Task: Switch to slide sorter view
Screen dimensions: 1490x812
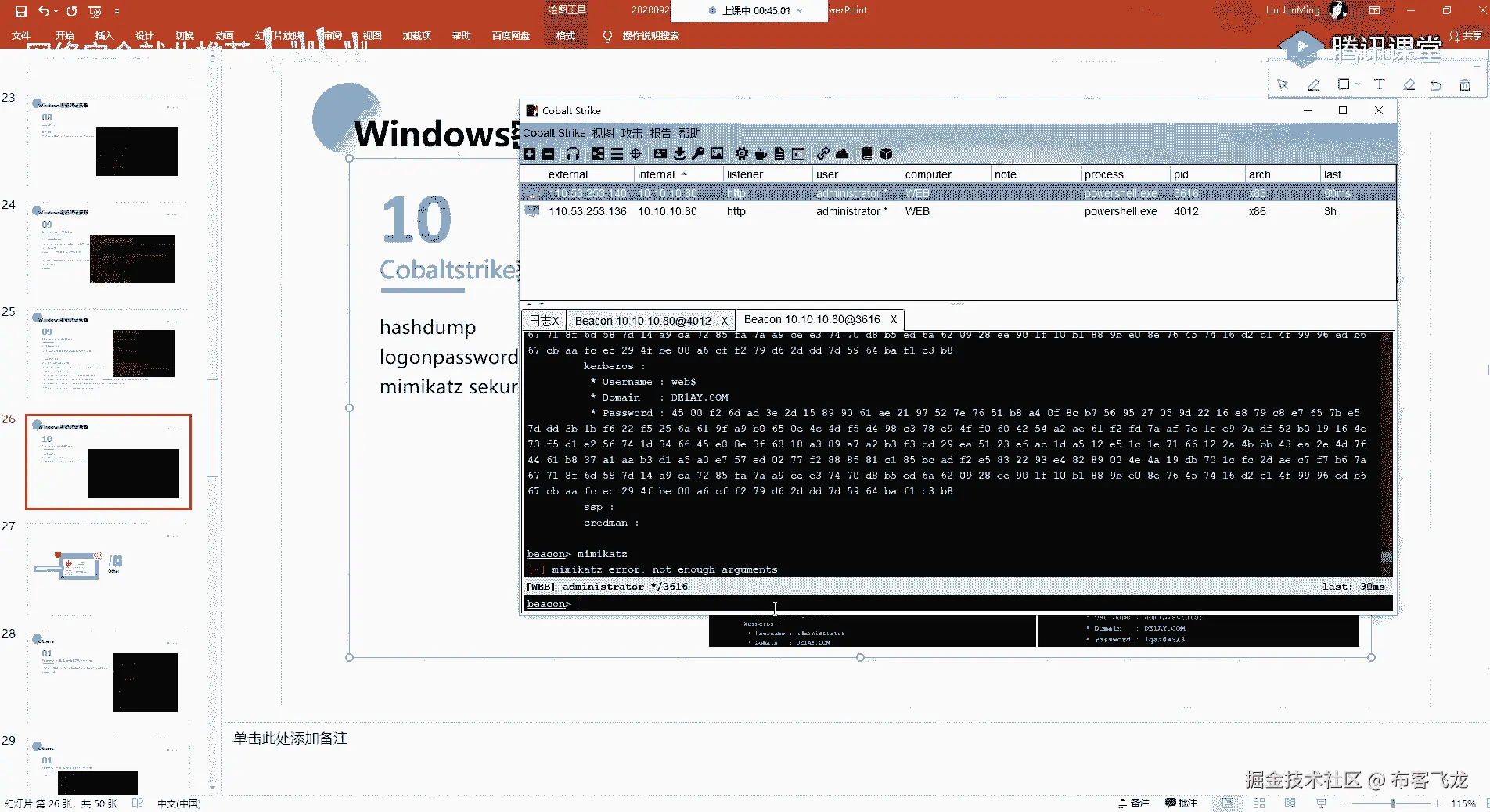Action: (x=1259, y=803)
